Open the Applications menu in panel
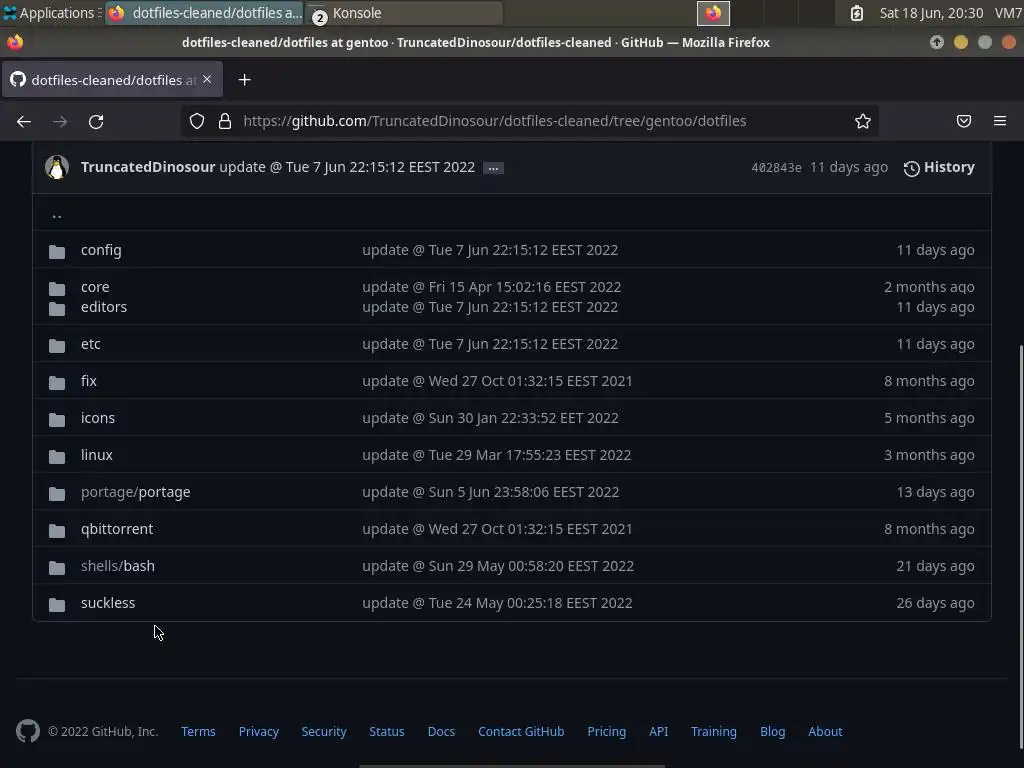 click(52, 13)
